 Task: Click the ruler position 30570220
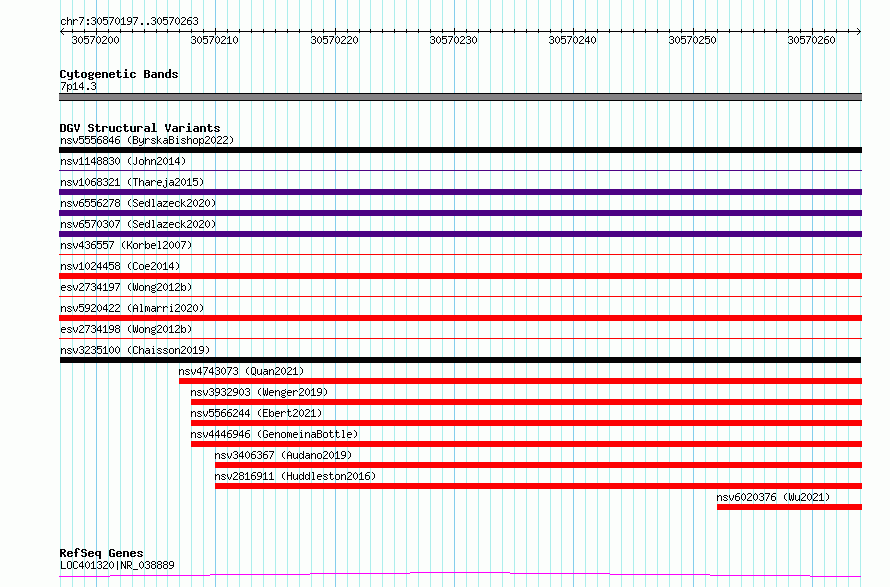(334, 40)
